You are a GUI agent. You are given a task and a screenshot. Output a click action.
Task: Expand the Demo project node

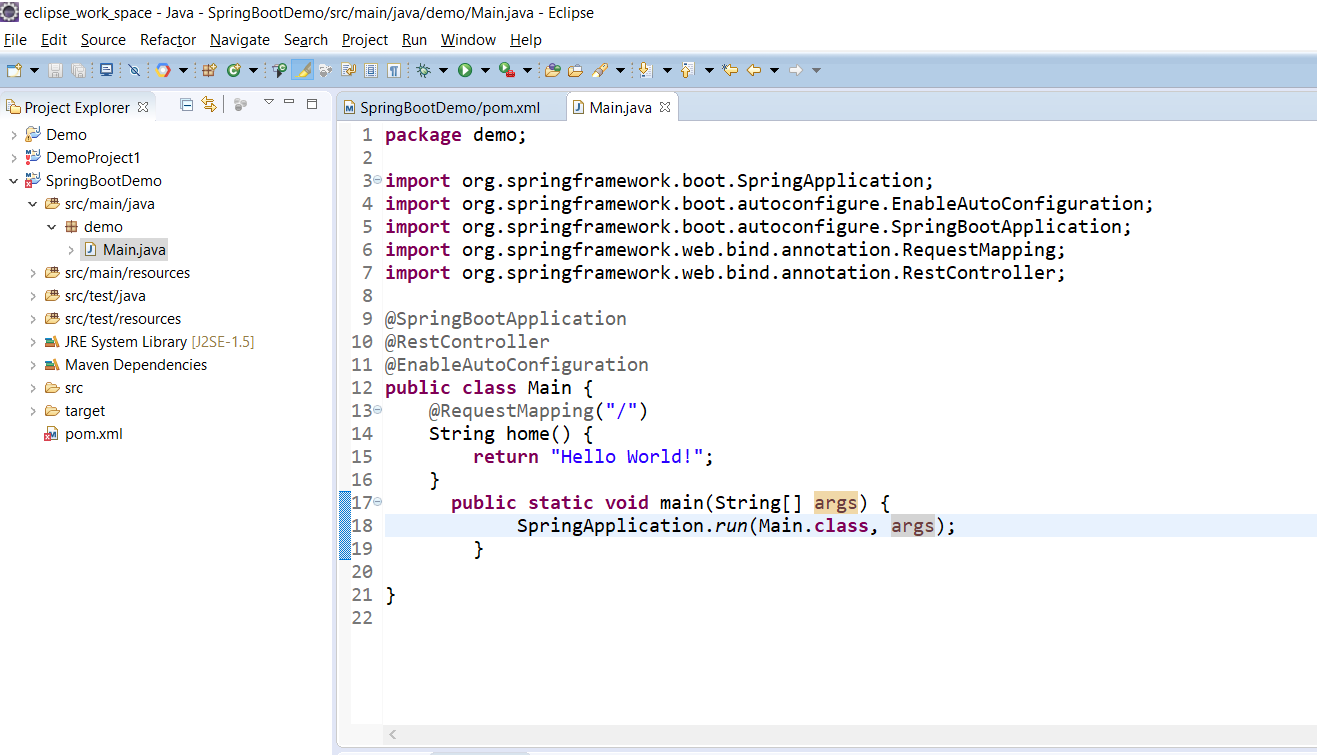(x=13, y=135)
